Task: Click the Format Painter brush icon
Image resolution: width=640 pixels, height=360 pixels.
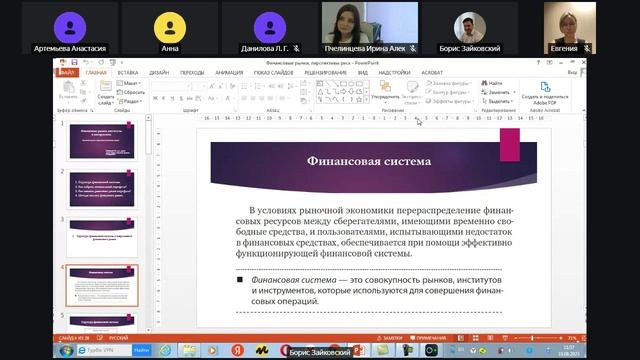Action: 83,100
